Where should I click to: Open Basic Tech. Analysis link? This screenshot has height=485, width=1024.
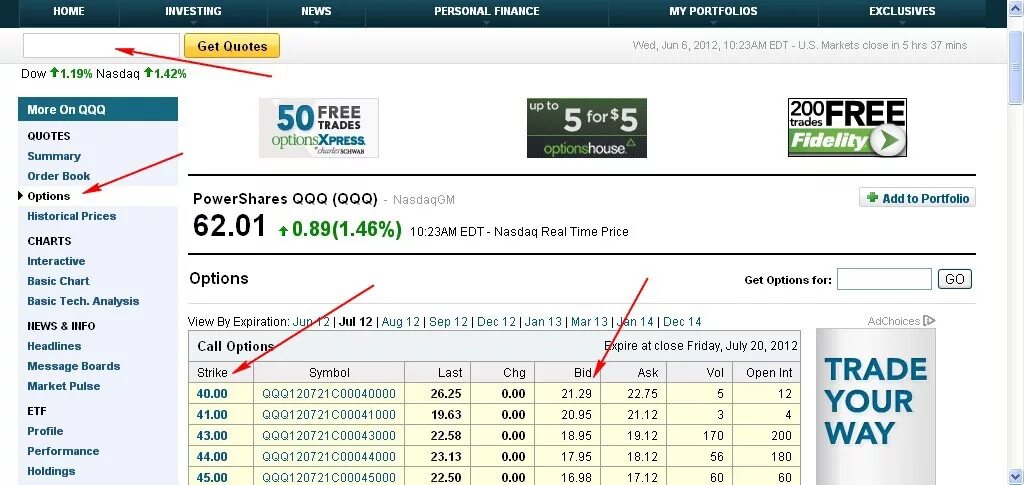pyautogui.click(x=83, y=301)
